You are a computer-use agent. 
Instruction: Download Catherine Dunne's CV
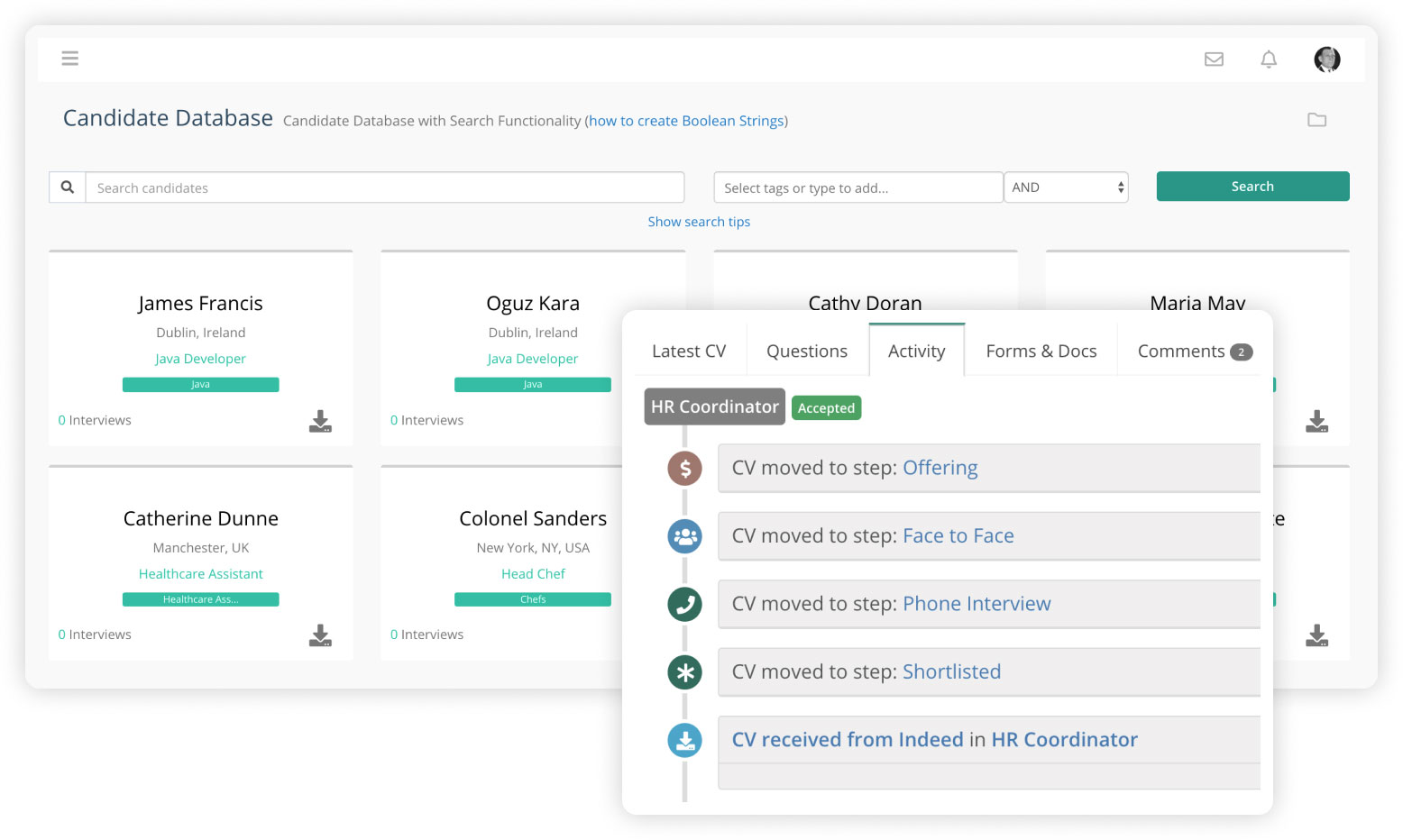[320, 635]
